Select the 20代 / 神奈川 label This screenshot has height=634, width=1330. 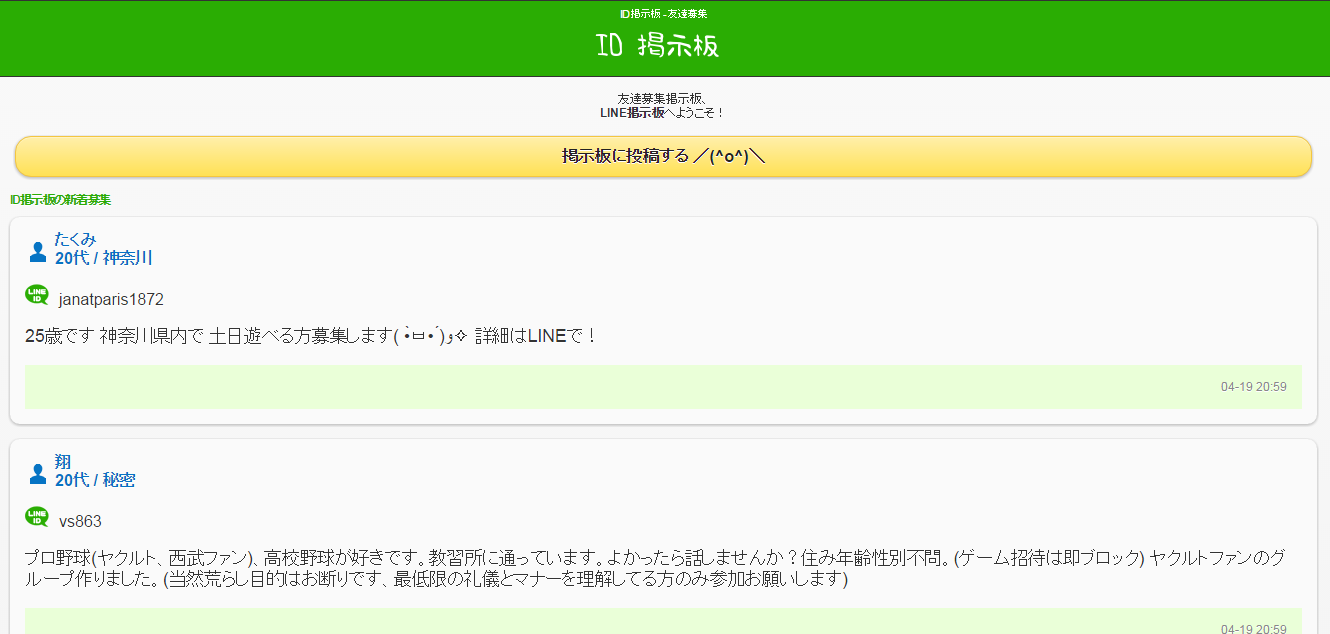103,258
